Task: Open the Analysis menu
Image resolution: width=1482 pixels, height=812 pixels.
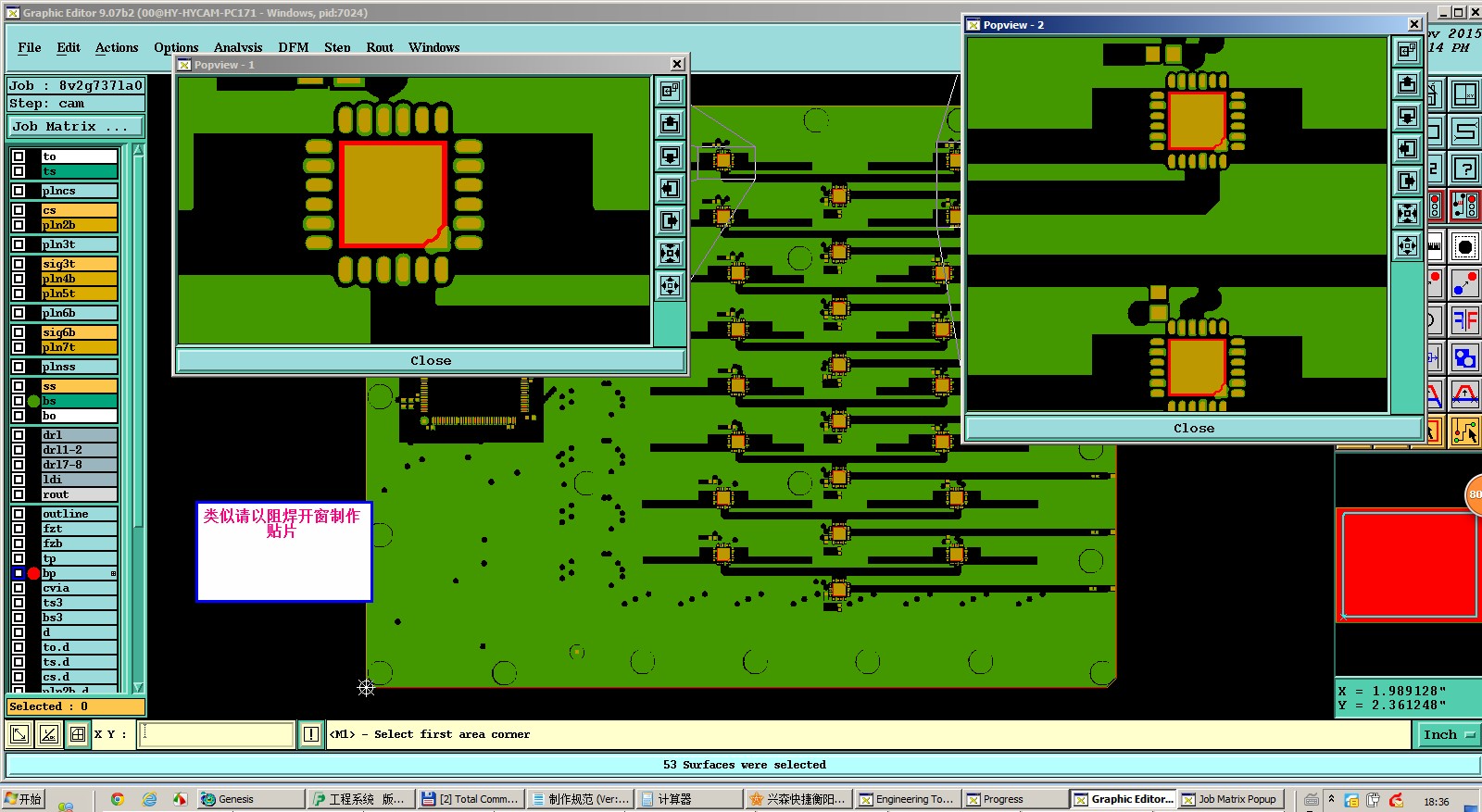Action: pyautogui.click(x=238, y=47)
